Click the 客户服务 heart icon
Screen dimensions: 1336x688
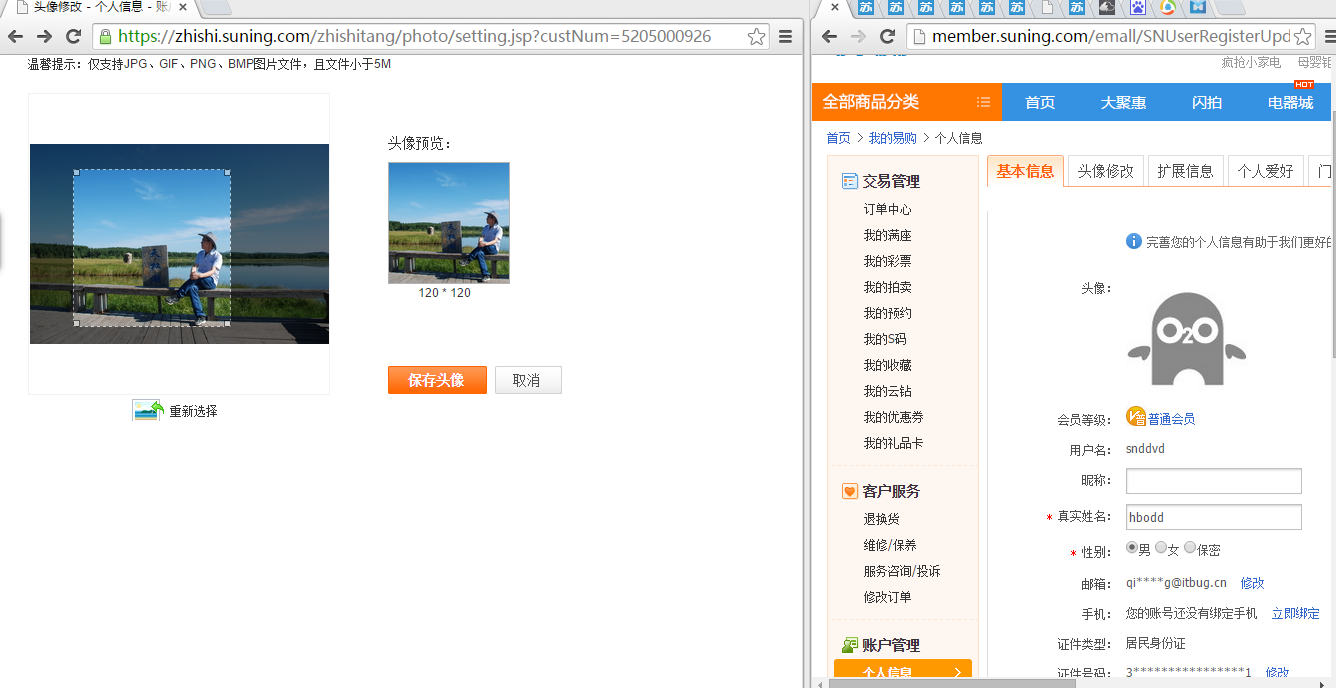850,491
